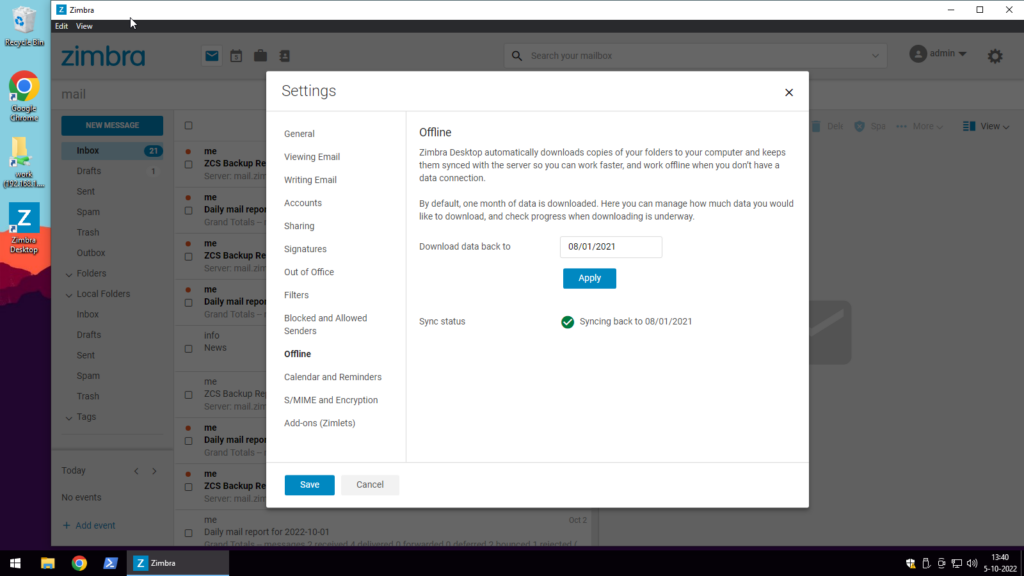Click the More ellipsis icon

point(901,126)
